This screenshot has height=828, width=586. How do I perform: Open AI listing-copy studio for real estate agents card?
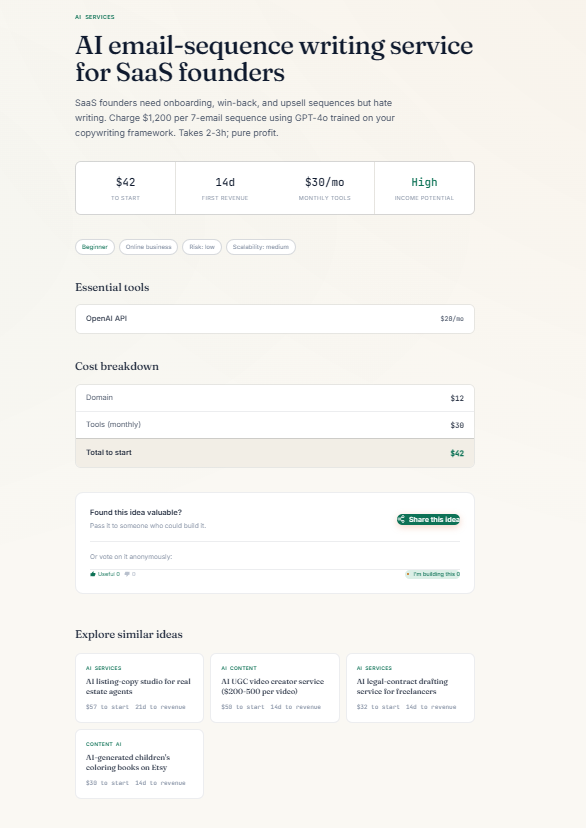[139, 688]
